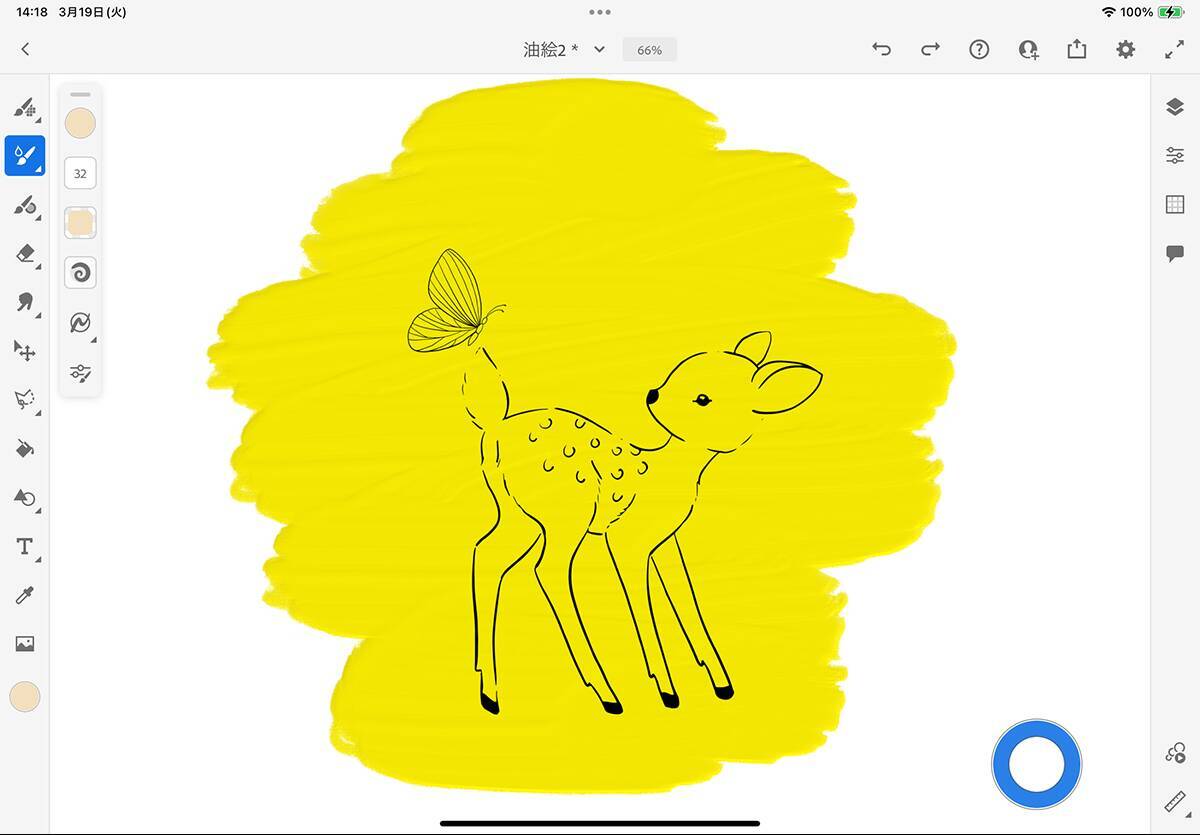Select the Pixel Brushes tool

click(25, 107)
